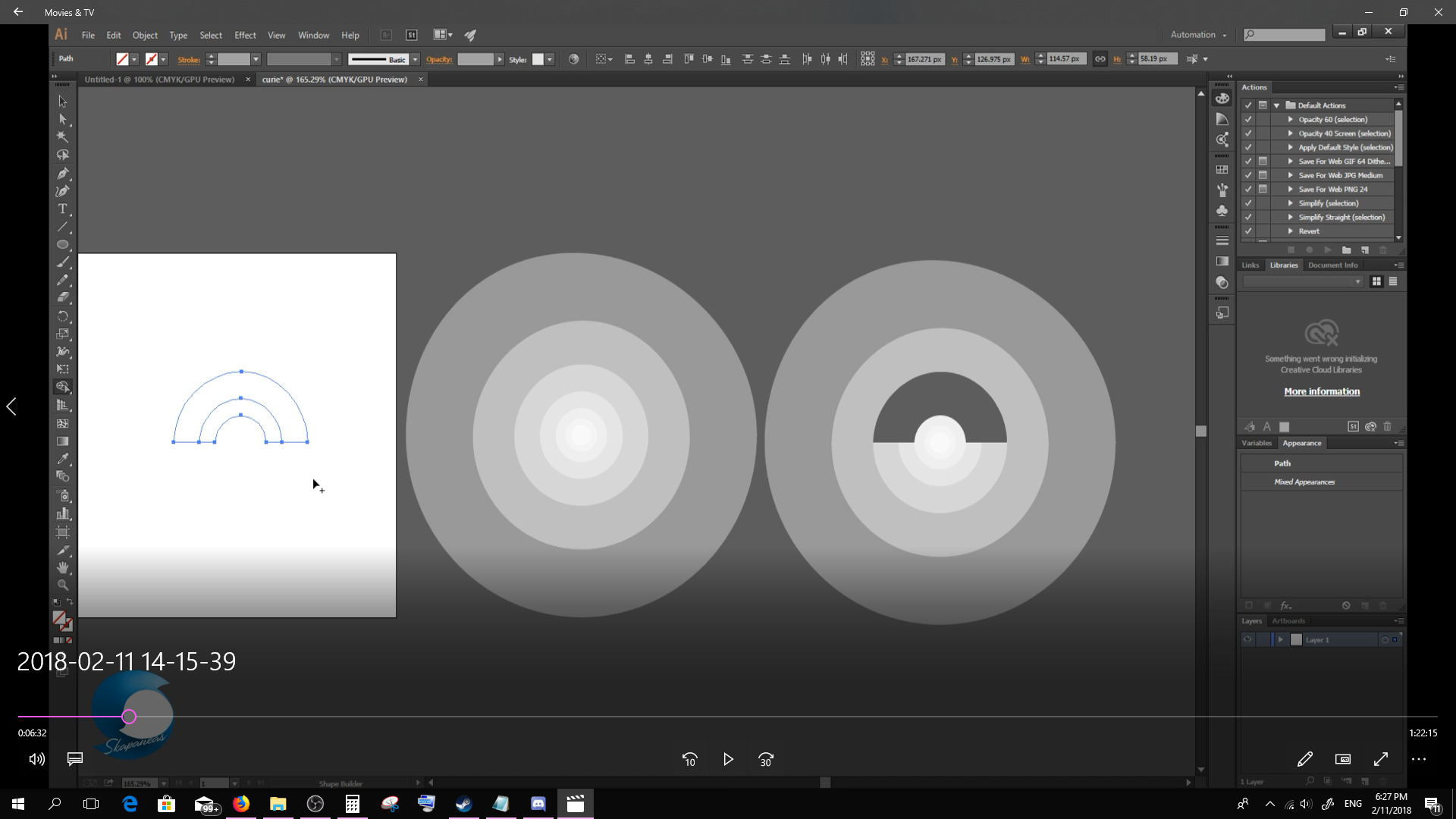Open the Stroke panel lines icon
The image size is (1456, 819).
tap(1222, 241)
